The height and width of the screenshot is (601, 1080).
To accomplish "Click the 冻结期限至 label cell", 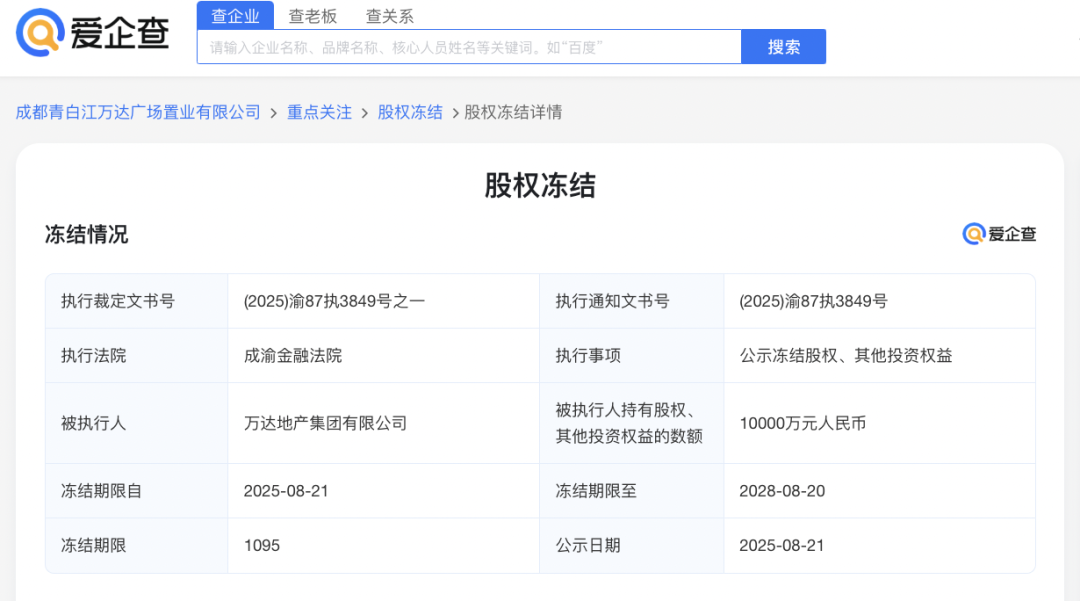I will 632,491.
